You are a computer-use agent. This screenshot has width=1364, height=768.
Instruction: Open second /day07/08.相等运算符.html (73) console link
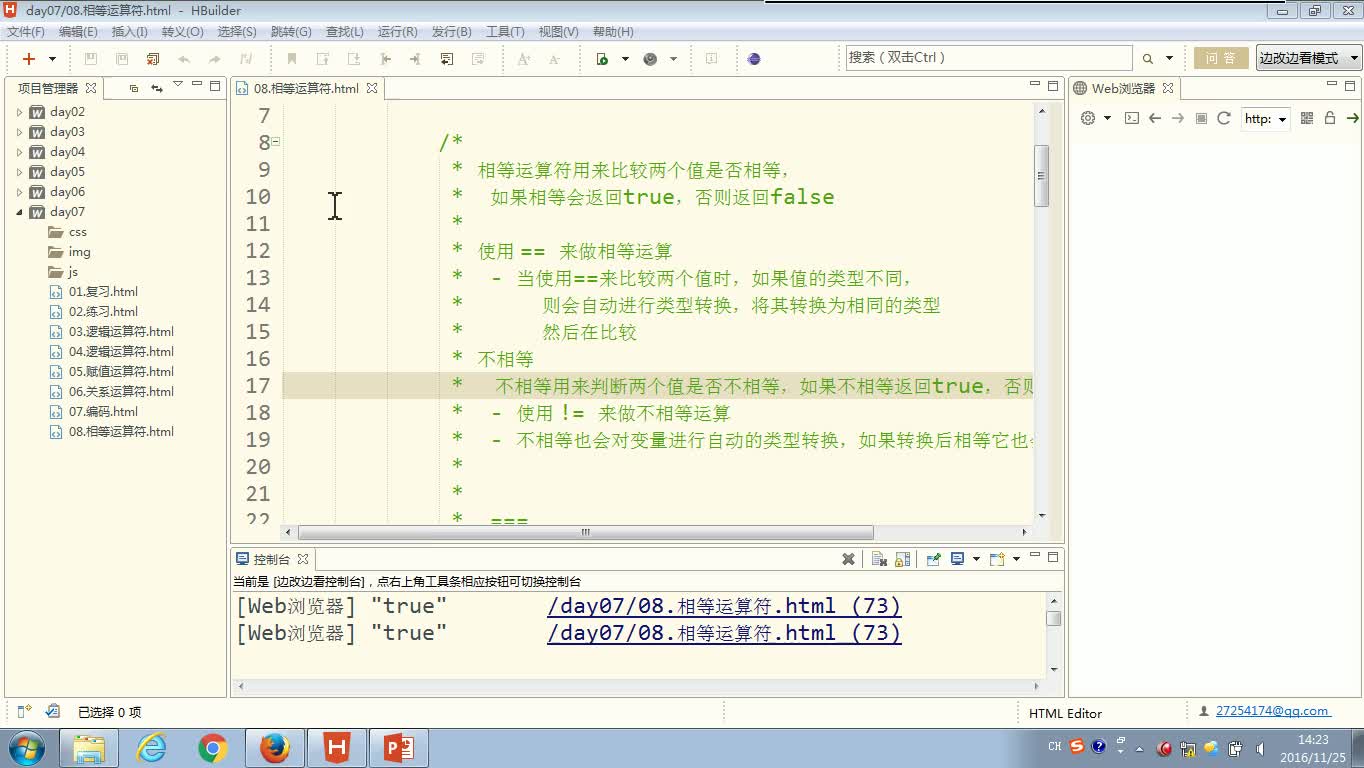[x=724, y=633]
